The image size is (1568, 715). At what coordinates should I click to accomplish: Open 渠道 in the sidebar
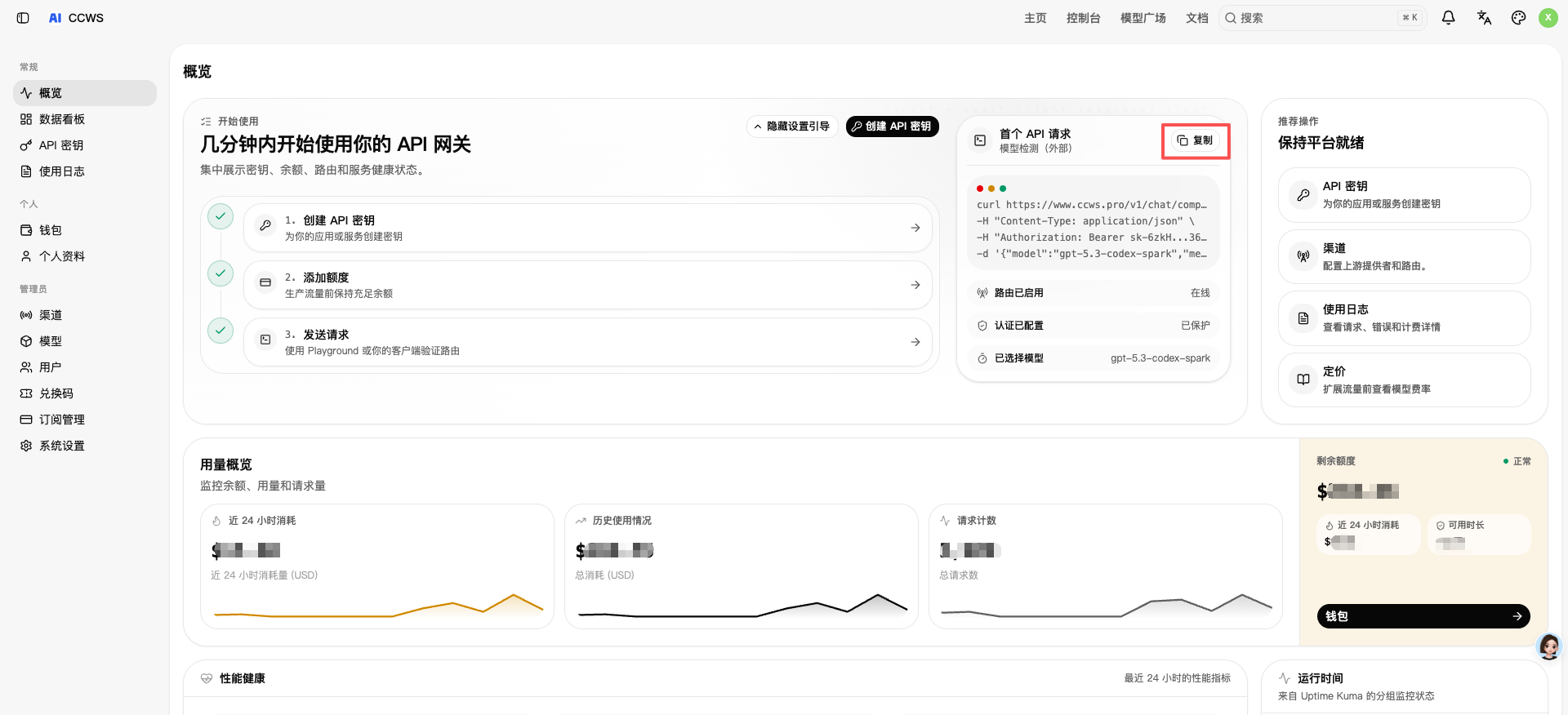pos(85,315)
